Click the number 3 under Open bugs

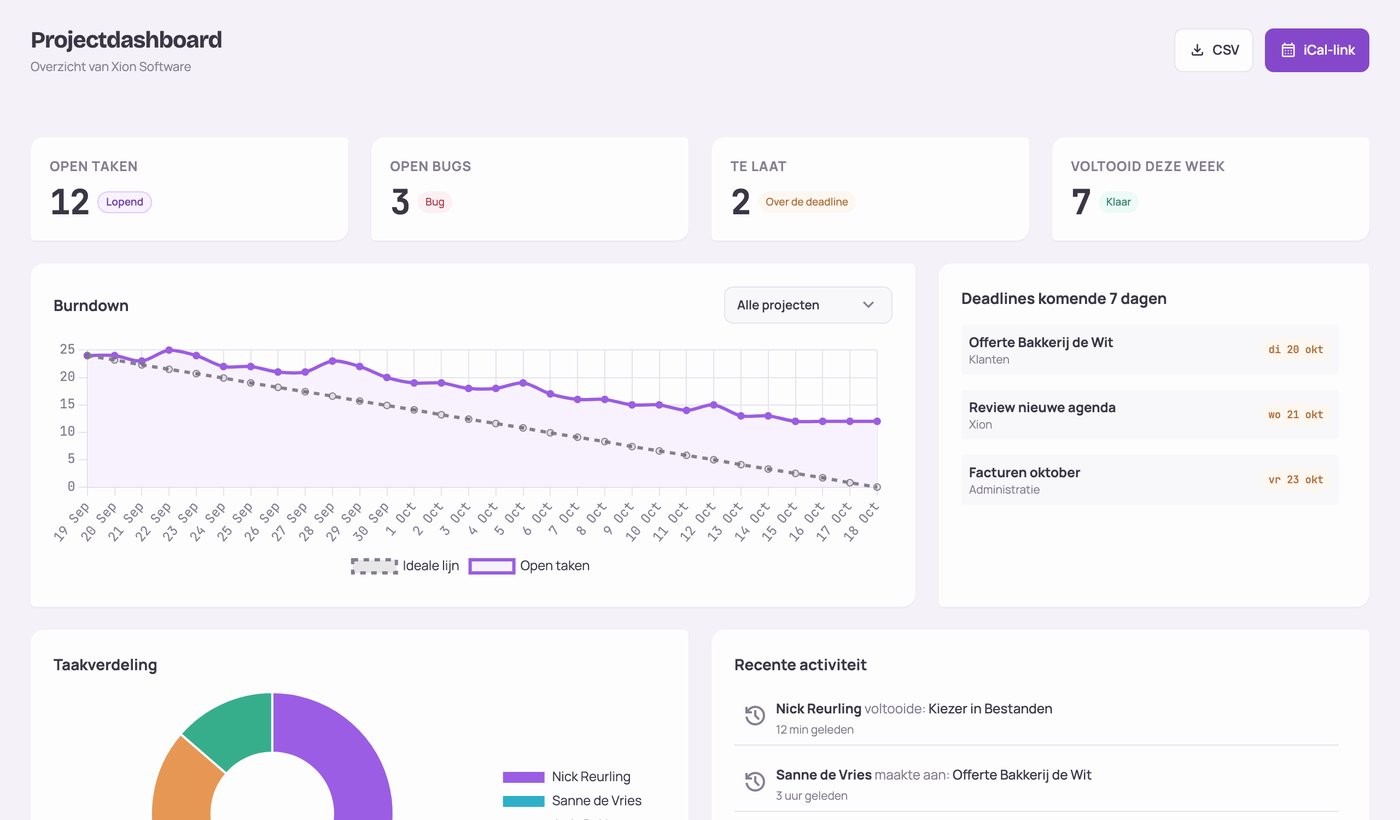400,202
